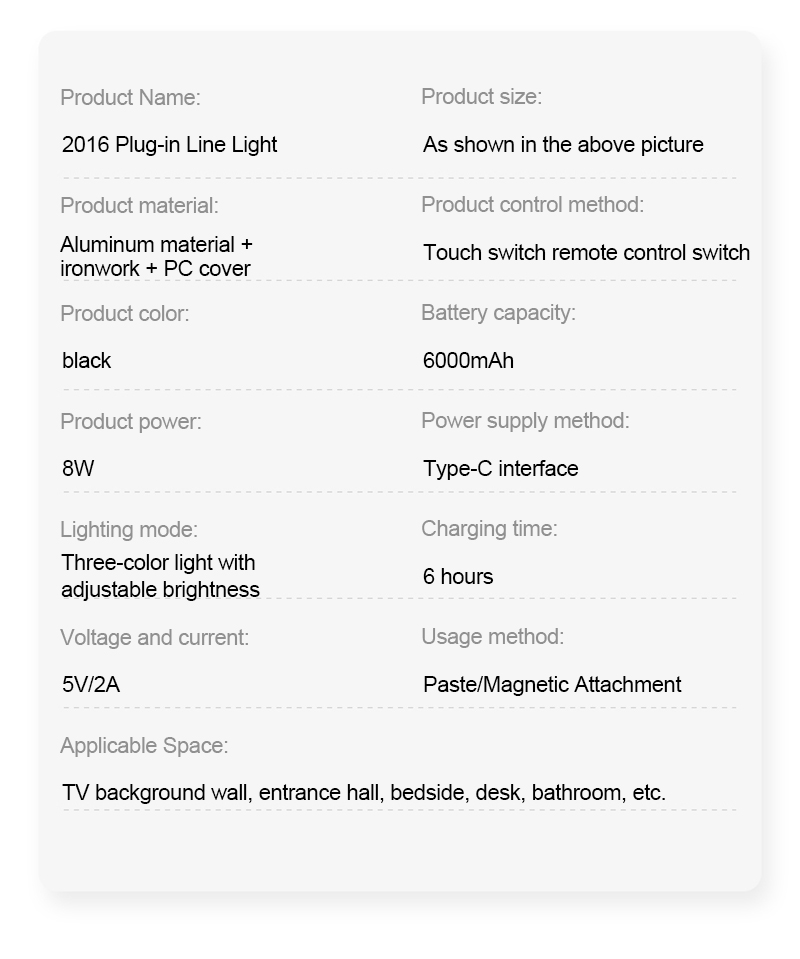
Task: Select the 2016 Plug-in Line Light text
Action: 169,145
